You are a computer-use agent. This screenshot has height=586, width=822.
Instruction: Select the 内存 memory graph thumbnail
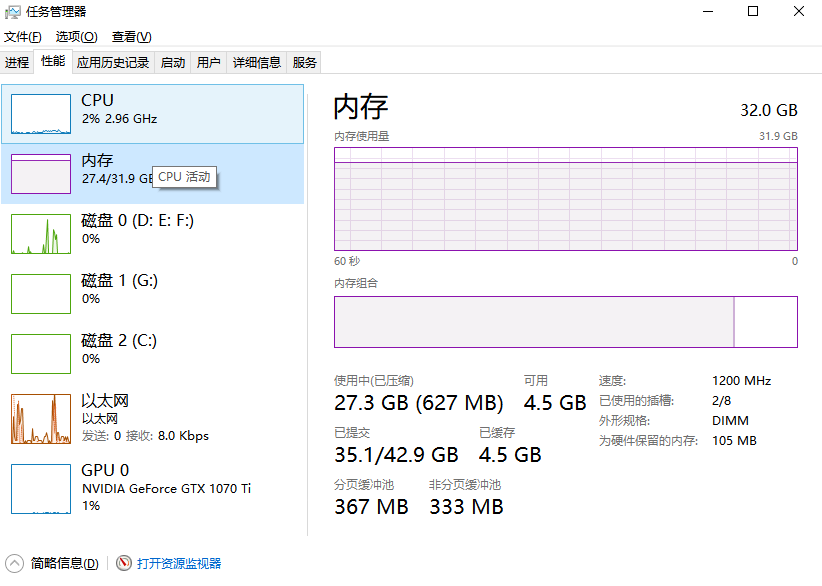(41, 174)
